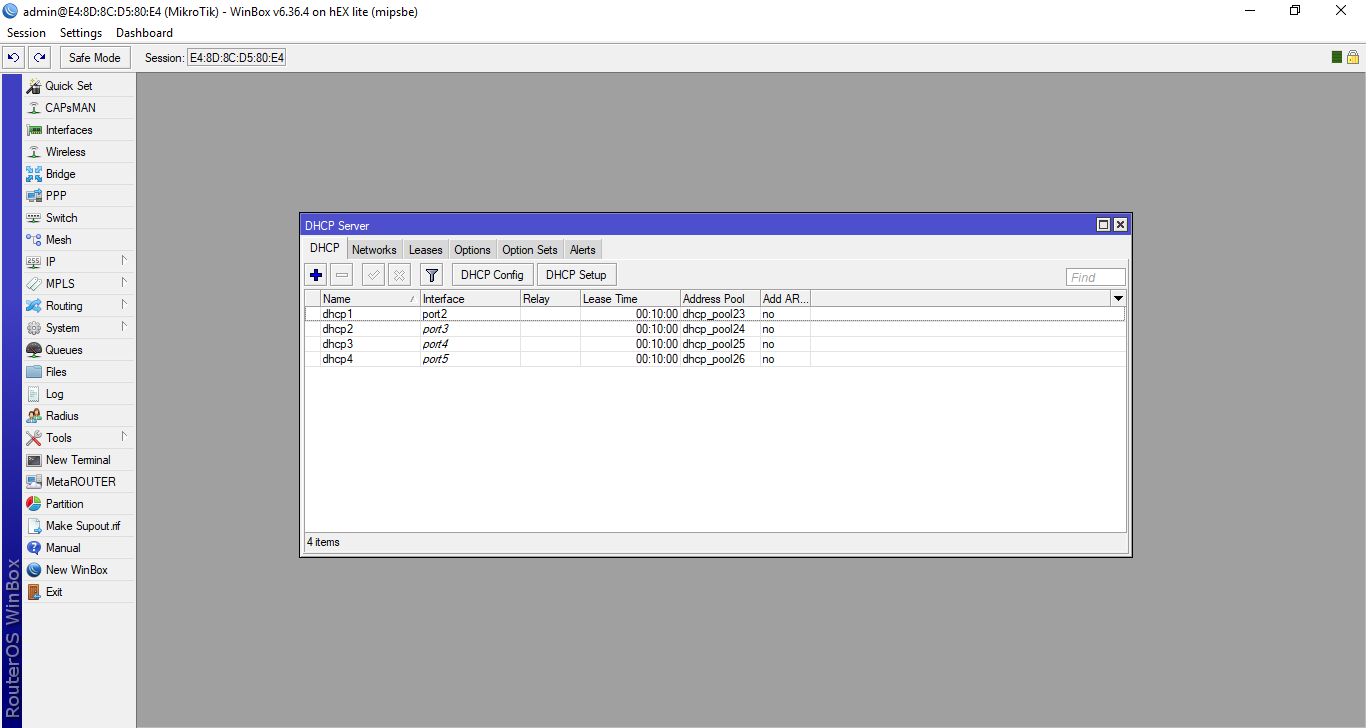The image size is (1366, 728).
Task: Close the DHCP Server window
Action: [x=1120, y=225]
